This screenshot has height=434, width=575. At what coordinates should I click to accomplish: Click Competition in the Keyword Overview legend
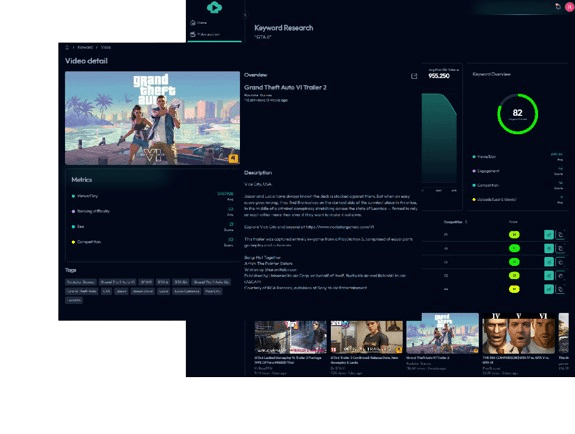486,185
